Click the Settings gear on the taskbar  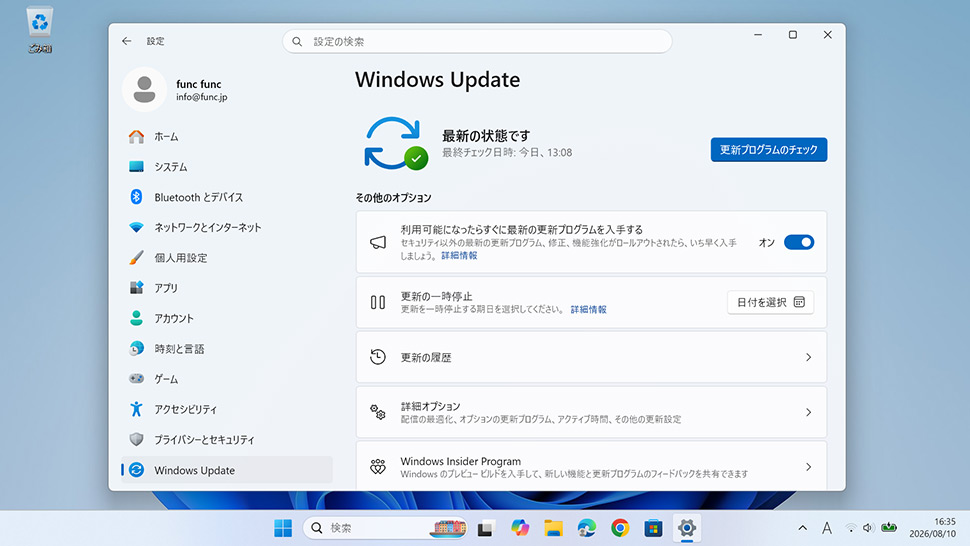click(687, 528)
